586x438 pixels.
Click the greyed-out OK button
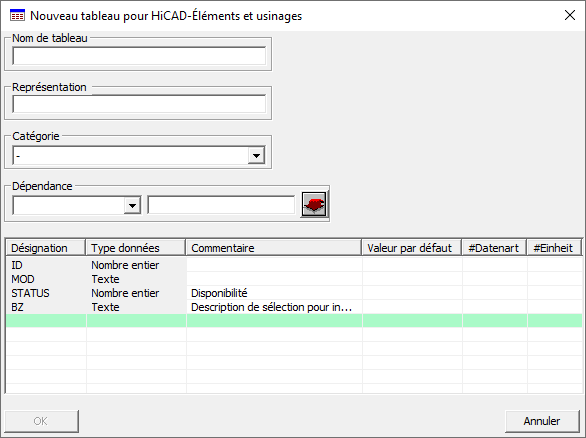(41, 421)
